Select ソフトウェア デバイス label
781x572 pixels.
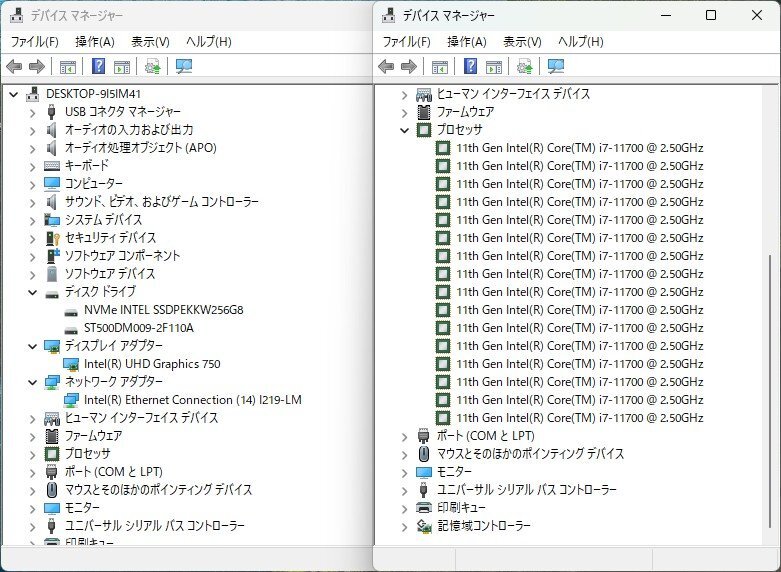click(110, 274)
